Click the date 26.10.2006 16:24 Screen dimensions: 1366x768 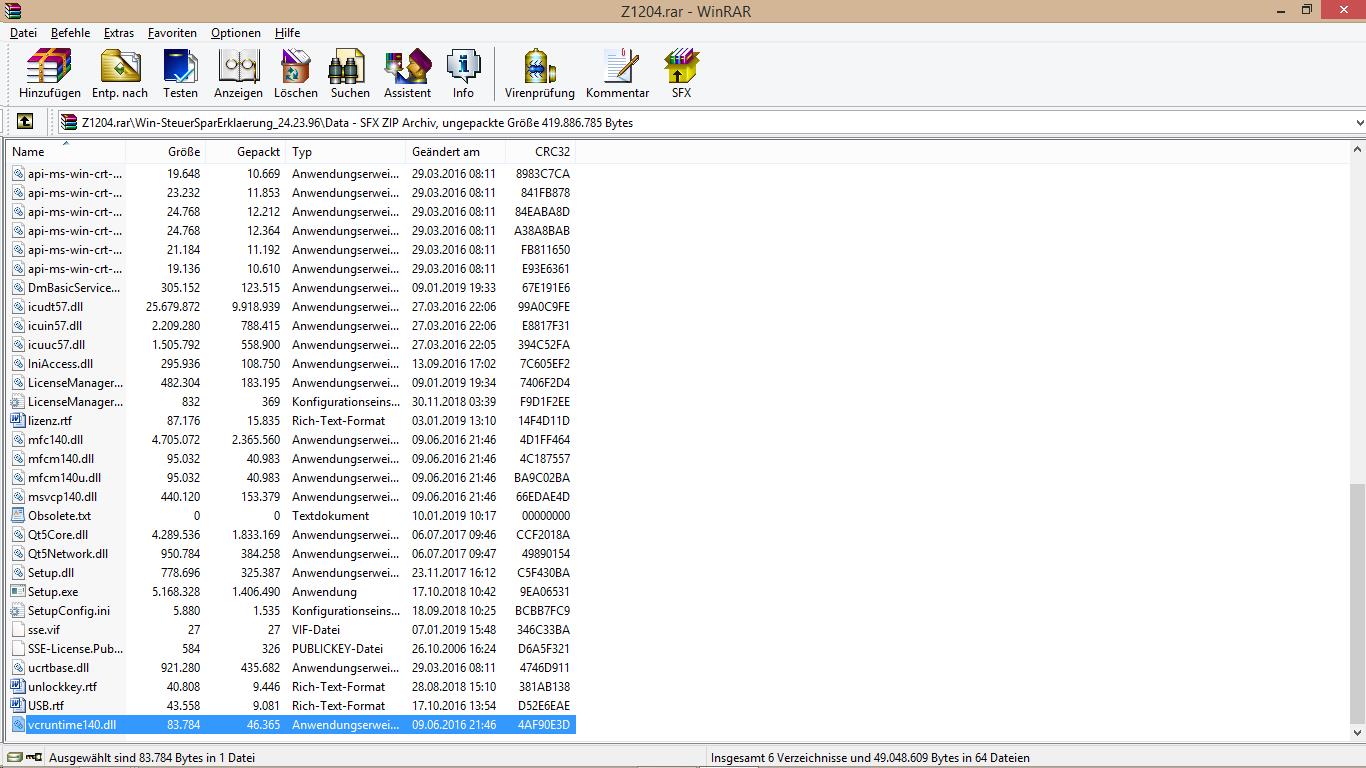pos(453,649)
